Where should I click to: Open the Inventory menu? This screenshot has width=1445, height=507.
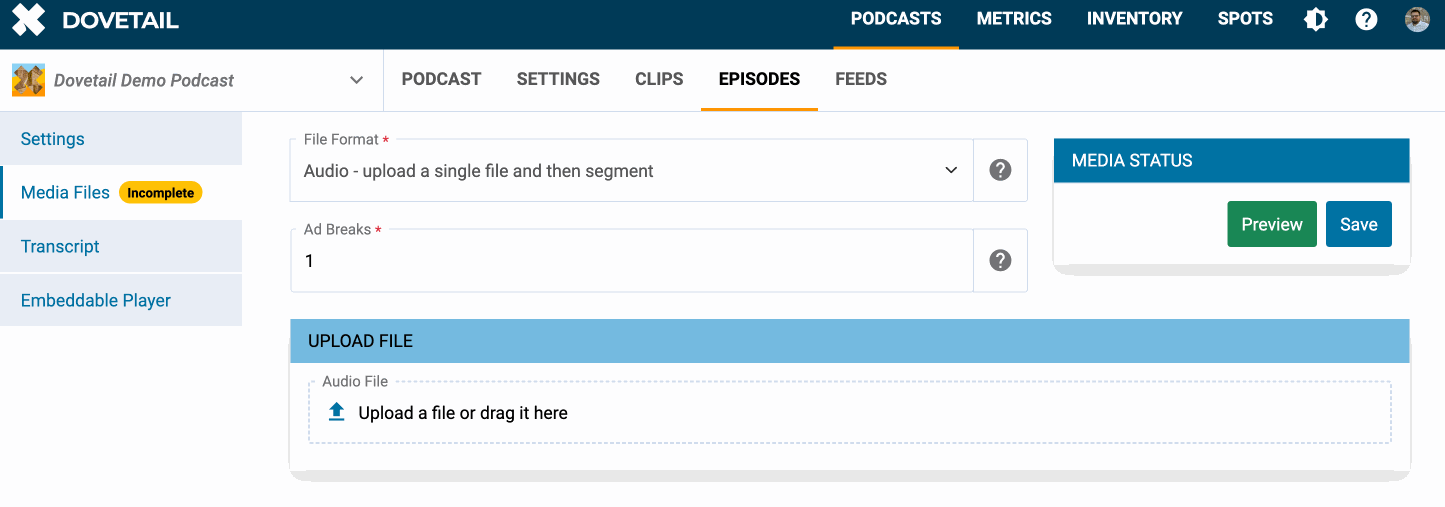click(1134, 19)
